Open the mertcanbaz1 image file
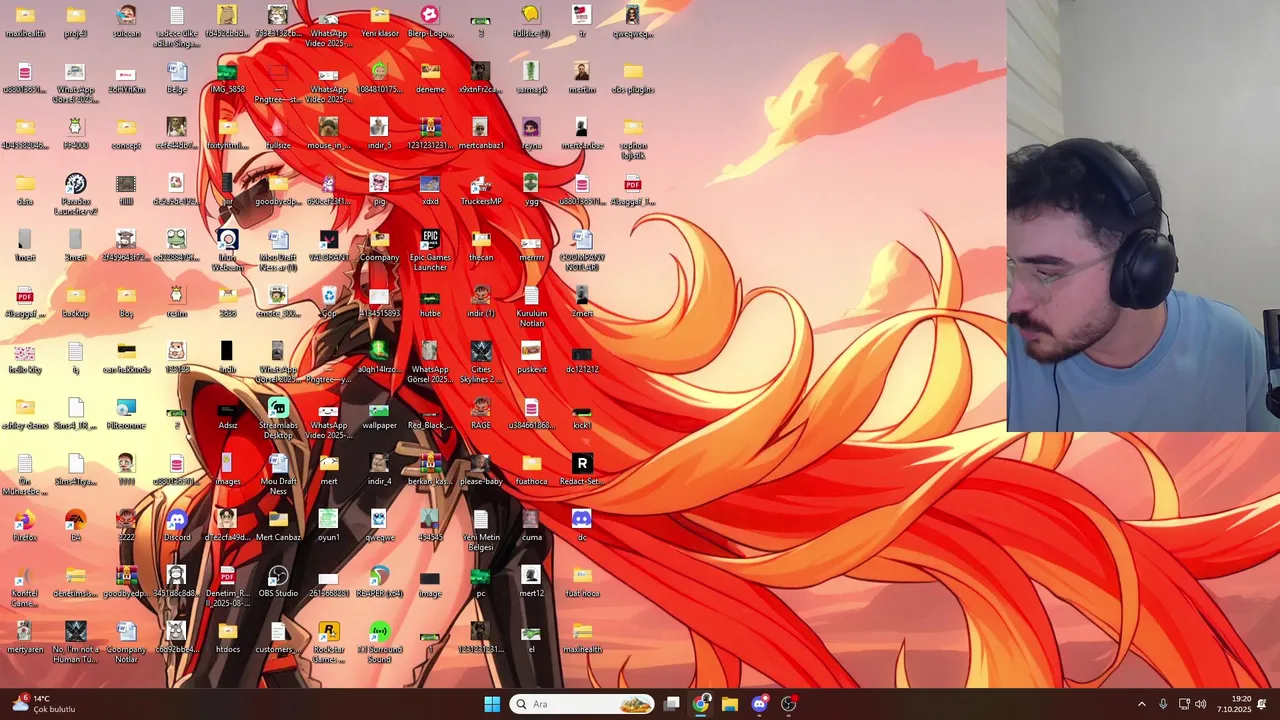 [x=481, y=133]
